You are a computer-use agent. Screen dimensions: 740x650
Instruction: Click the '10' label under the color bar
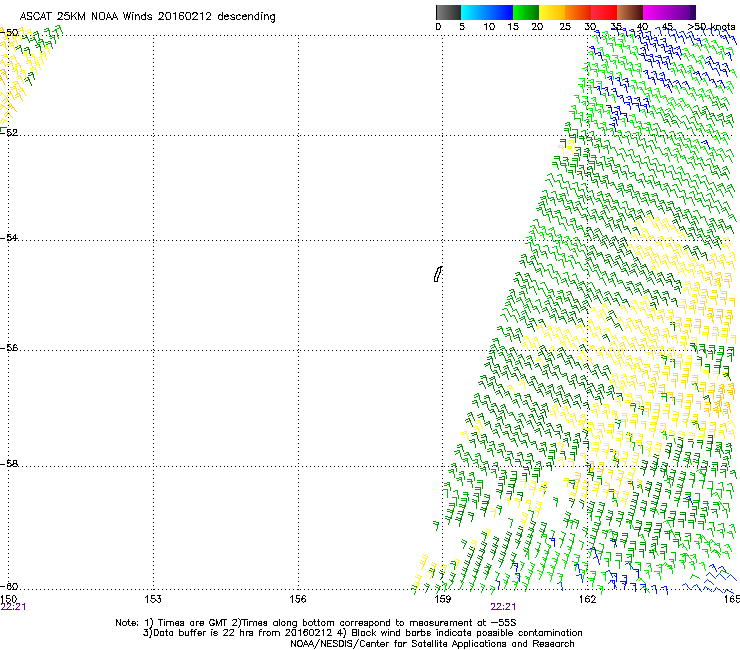[x=489, y=27]
